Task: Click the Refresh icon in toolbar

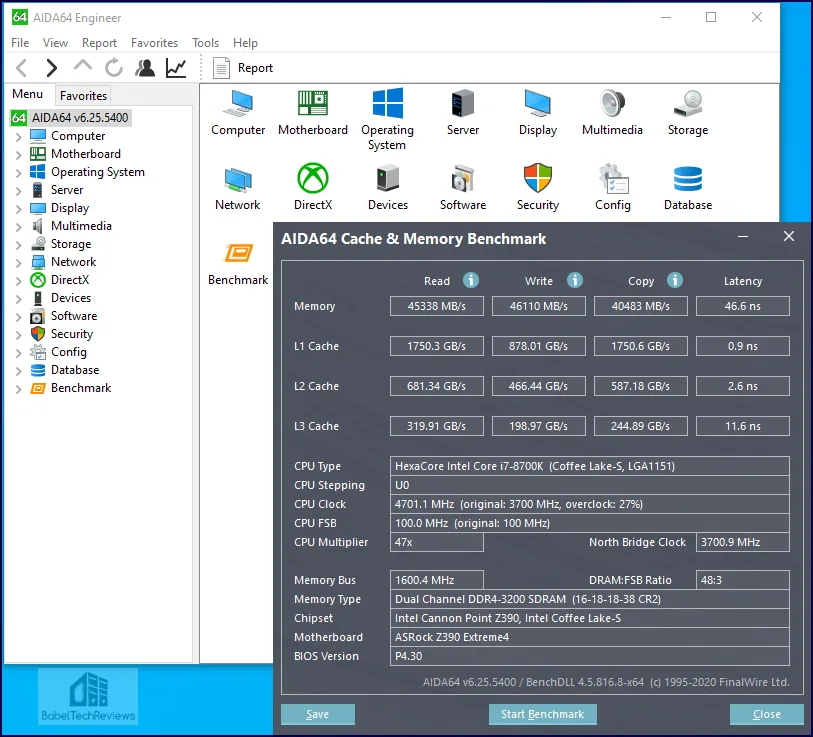Action: [114, 68]
